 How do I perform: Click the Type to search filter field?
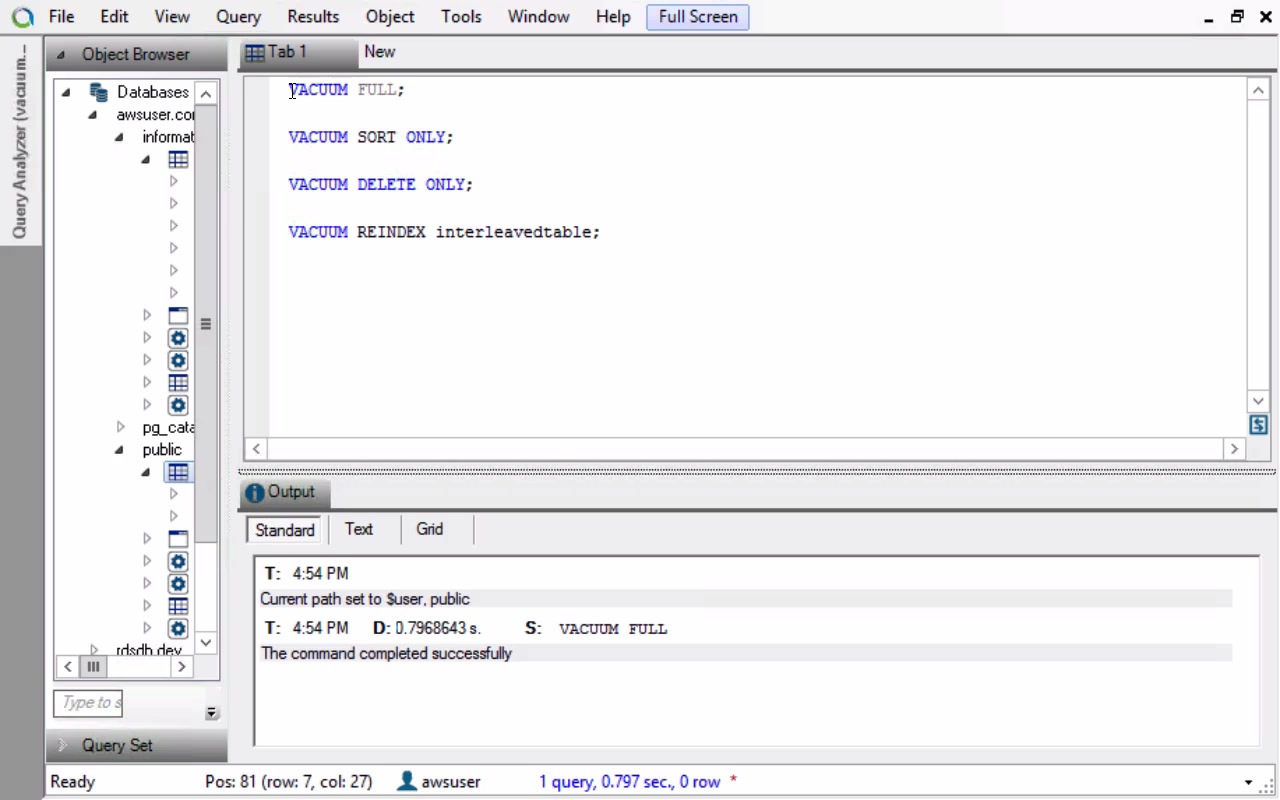(x=88, y=703)
